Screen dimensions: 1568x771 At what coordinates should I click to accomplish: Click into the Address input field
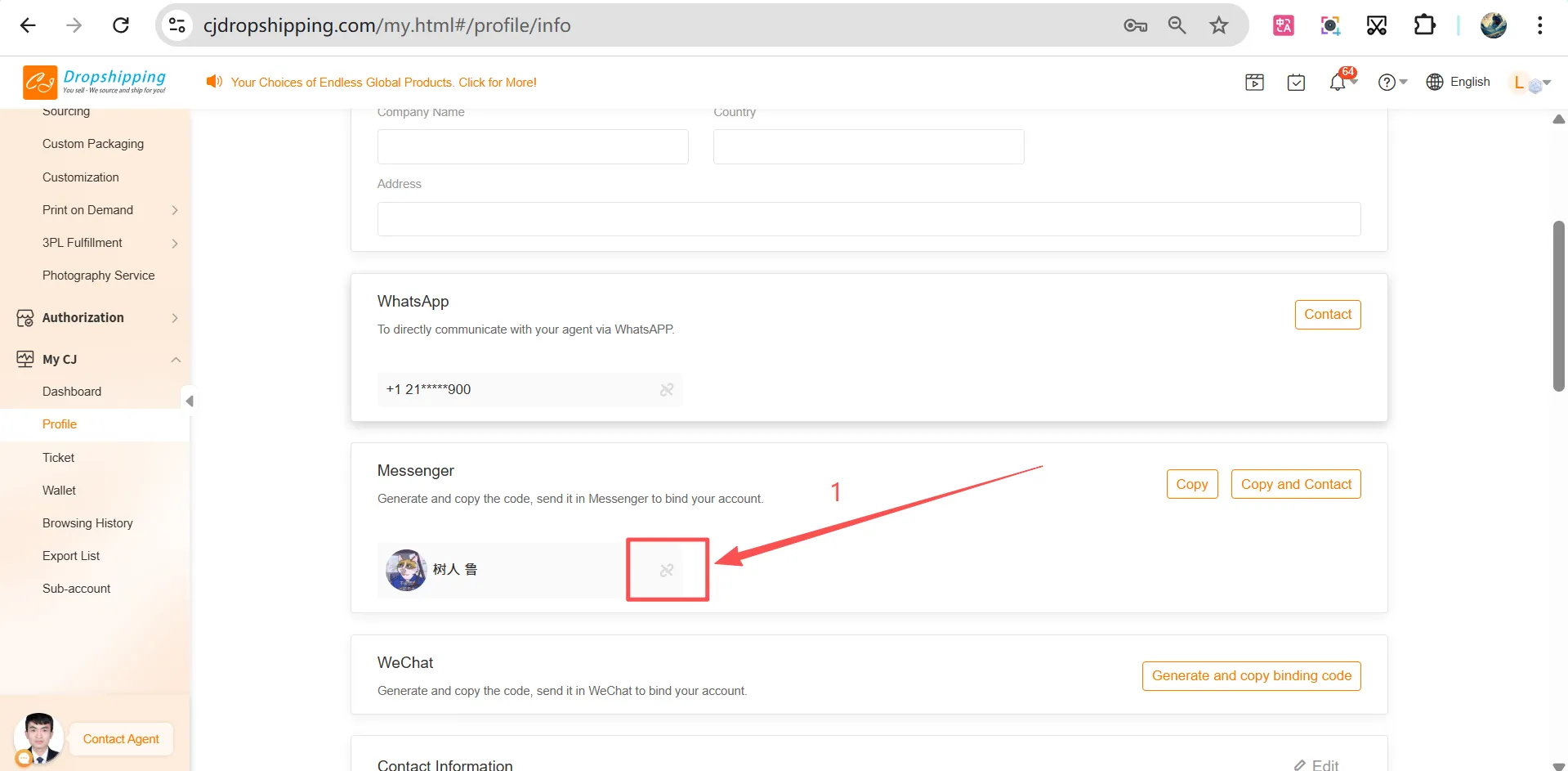click(868, 219)
